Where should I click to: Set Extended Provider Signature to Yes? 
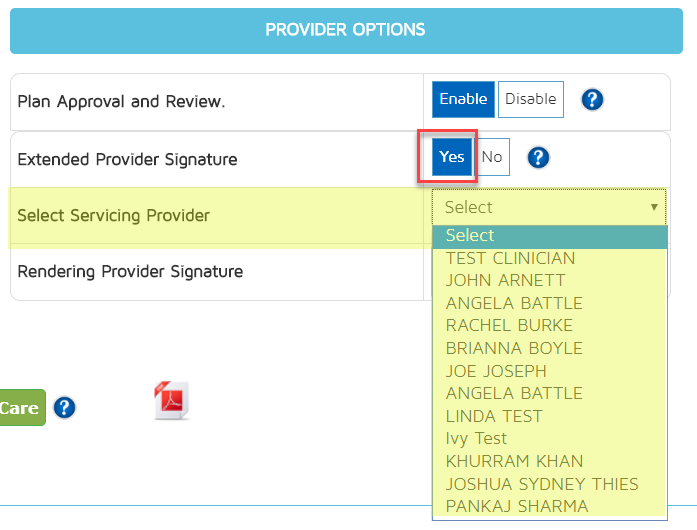click(x=452, y=157)
